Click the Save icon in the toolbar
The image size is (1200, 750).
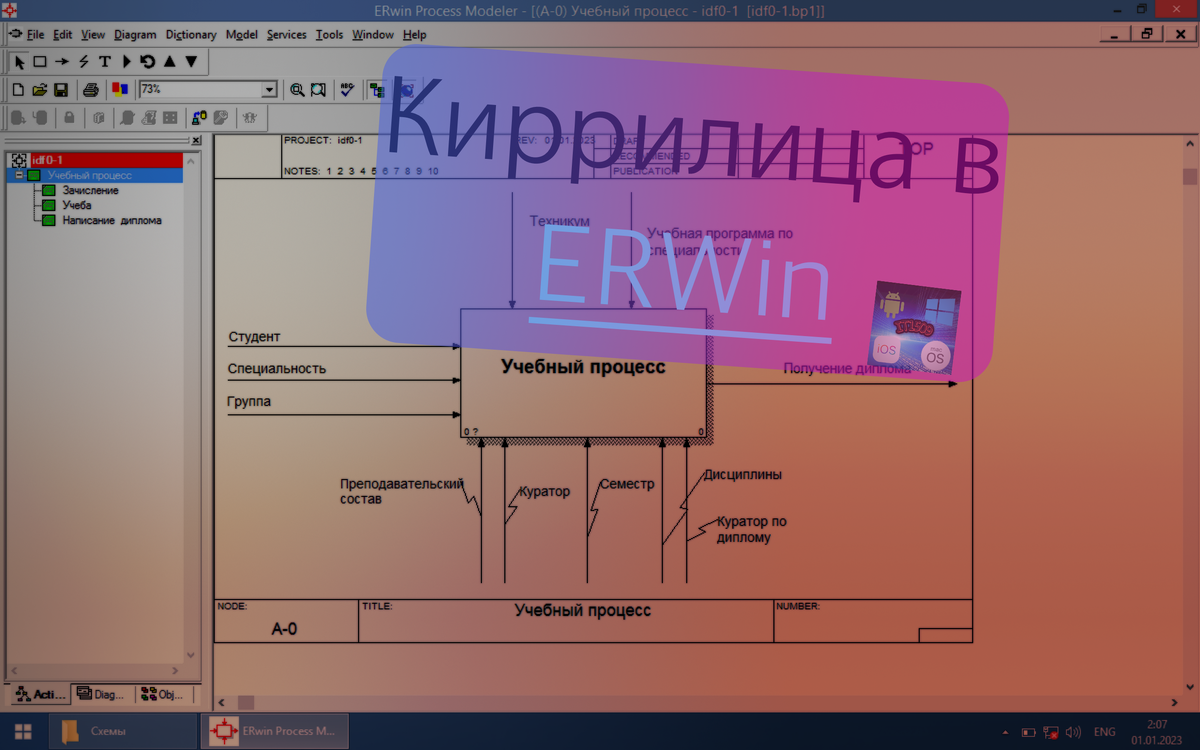(x=60, y=90)
